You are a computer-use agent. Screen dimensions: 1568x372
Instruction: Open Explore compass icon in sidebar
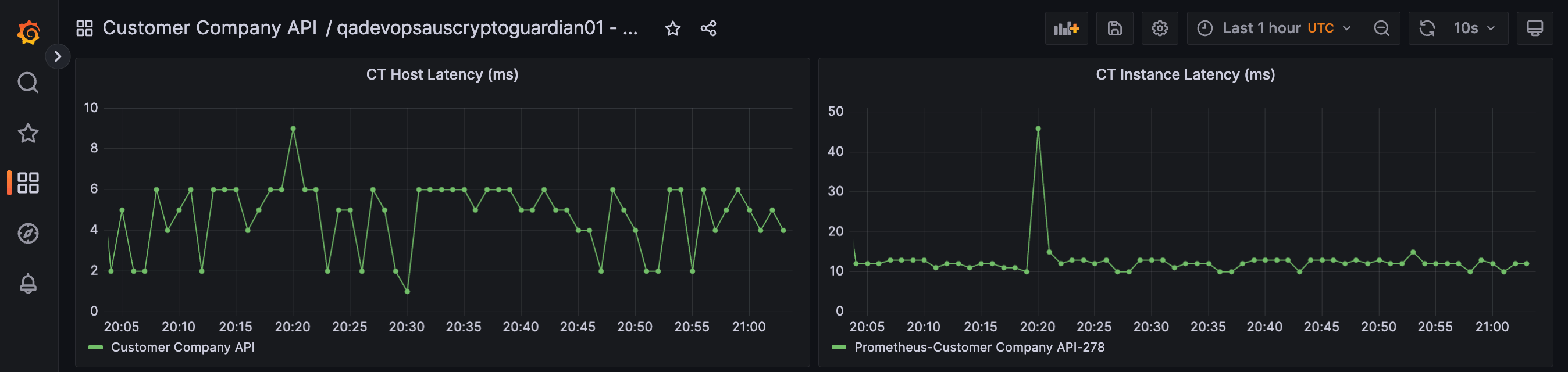(28, 233)
